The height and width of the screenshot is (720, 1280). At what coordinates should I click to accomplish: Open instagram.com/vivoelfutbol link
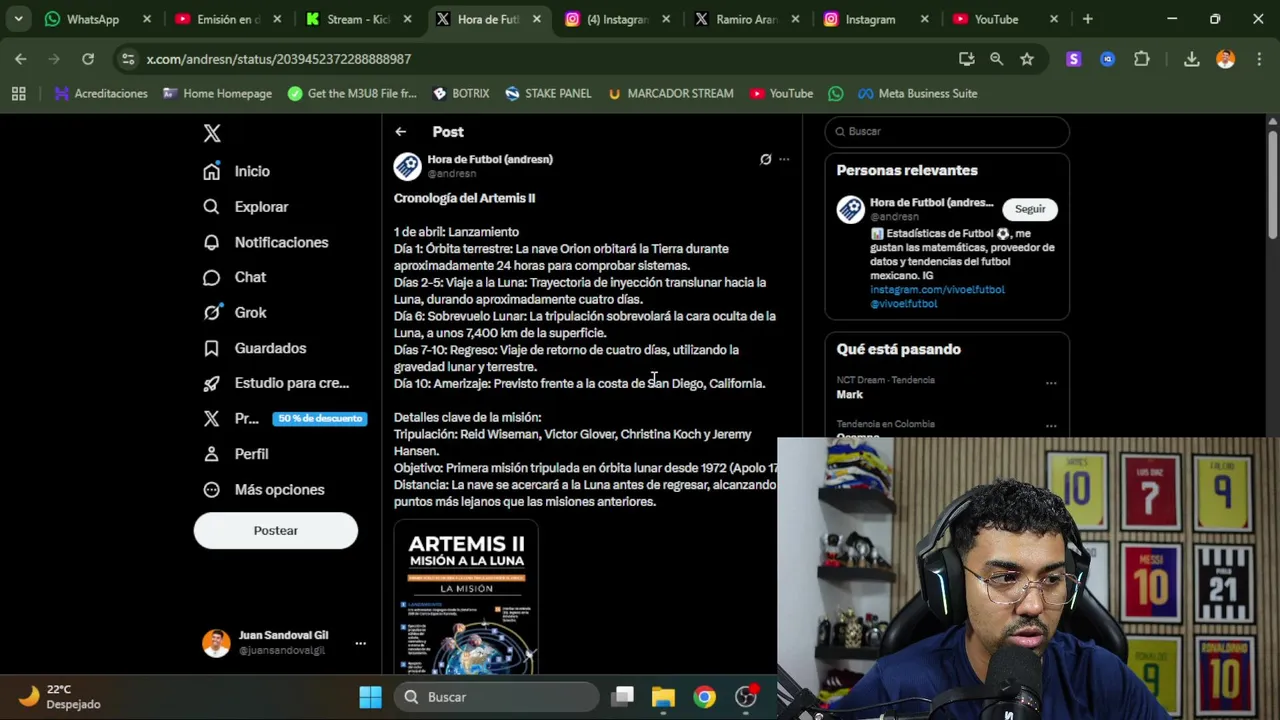point(937,289)
